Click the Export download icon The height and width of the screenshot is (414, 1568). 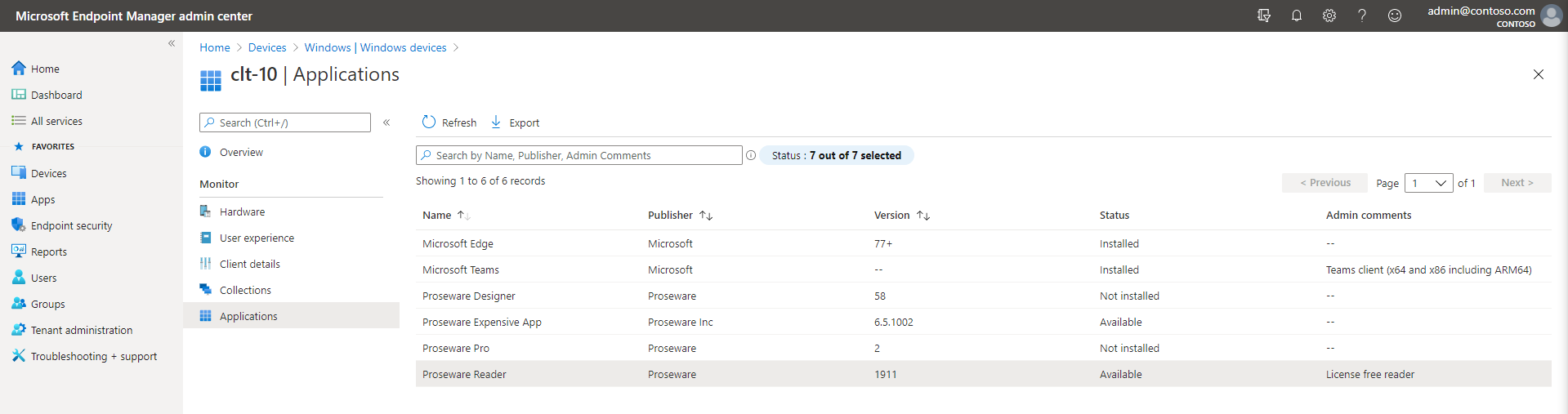point(496,122)
